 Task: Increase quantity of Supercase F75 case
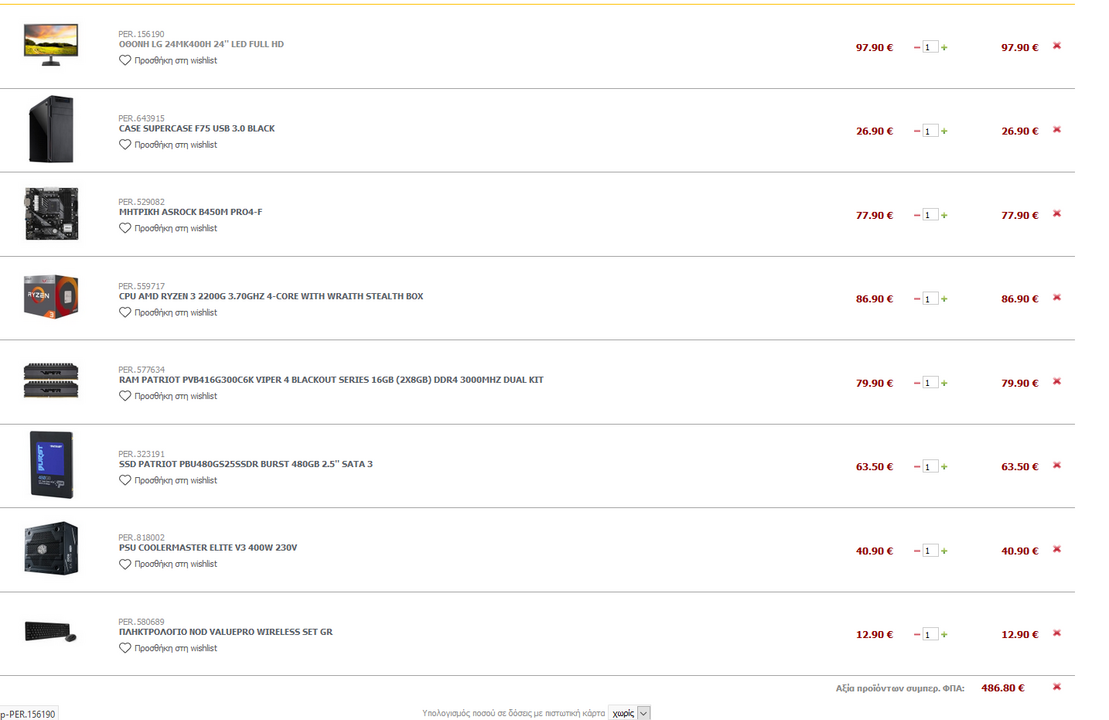944,131
